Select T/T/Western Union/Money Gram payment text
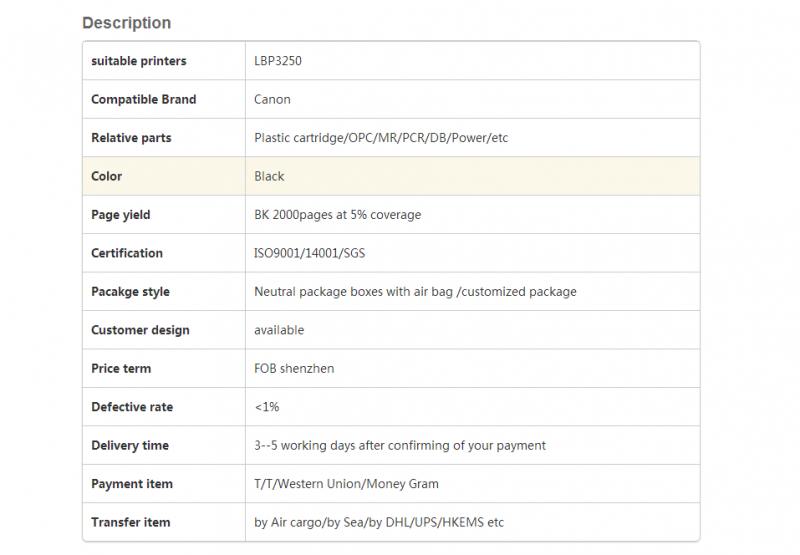800x555 pixels. tap(346, 484)
